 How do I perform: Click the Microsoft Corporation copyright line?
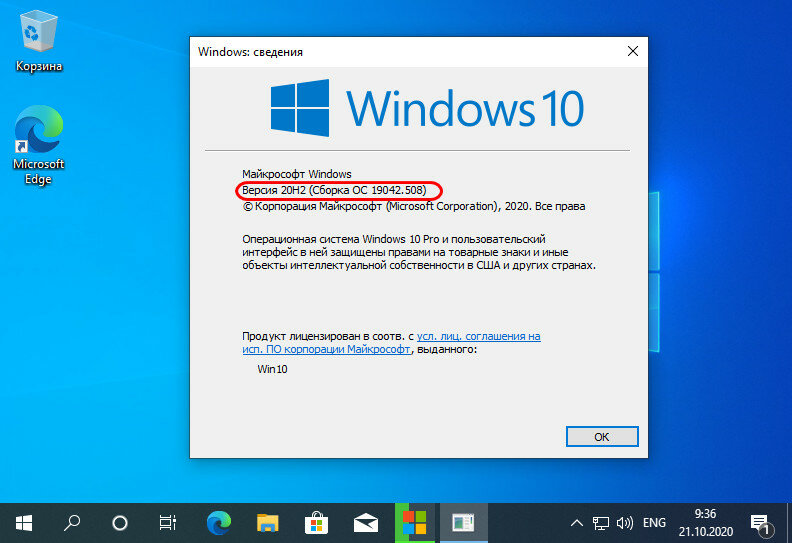click(414, 206)
